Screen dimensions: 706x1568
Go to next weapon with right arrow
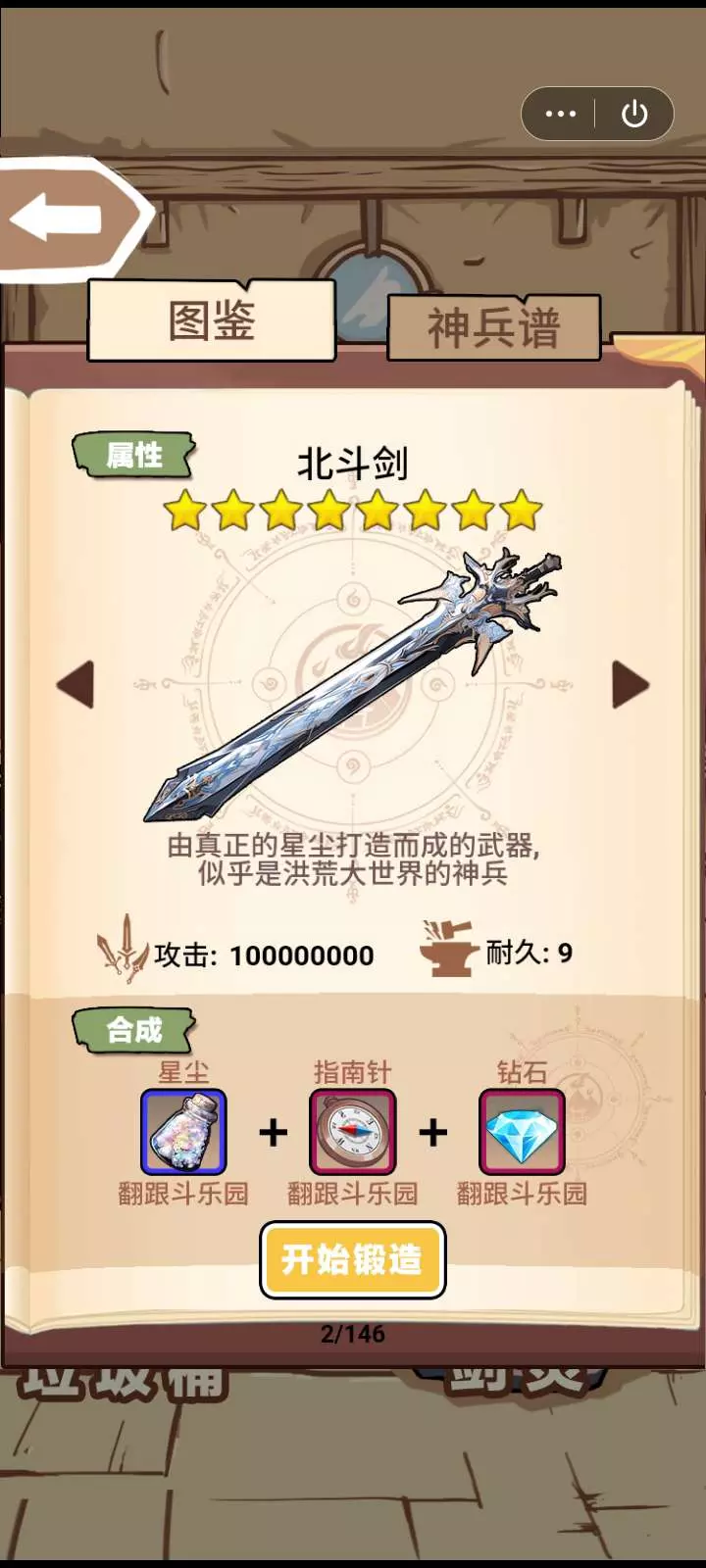pos(630,684)
